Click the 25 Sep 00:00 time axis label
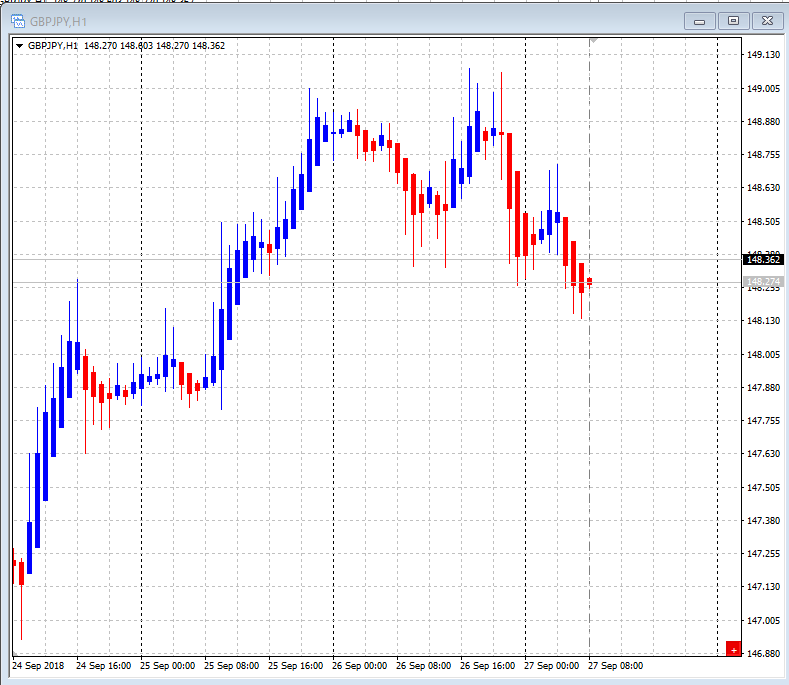Image resolution: width=789 pixels, height=685 pixels. coord(167,666)
